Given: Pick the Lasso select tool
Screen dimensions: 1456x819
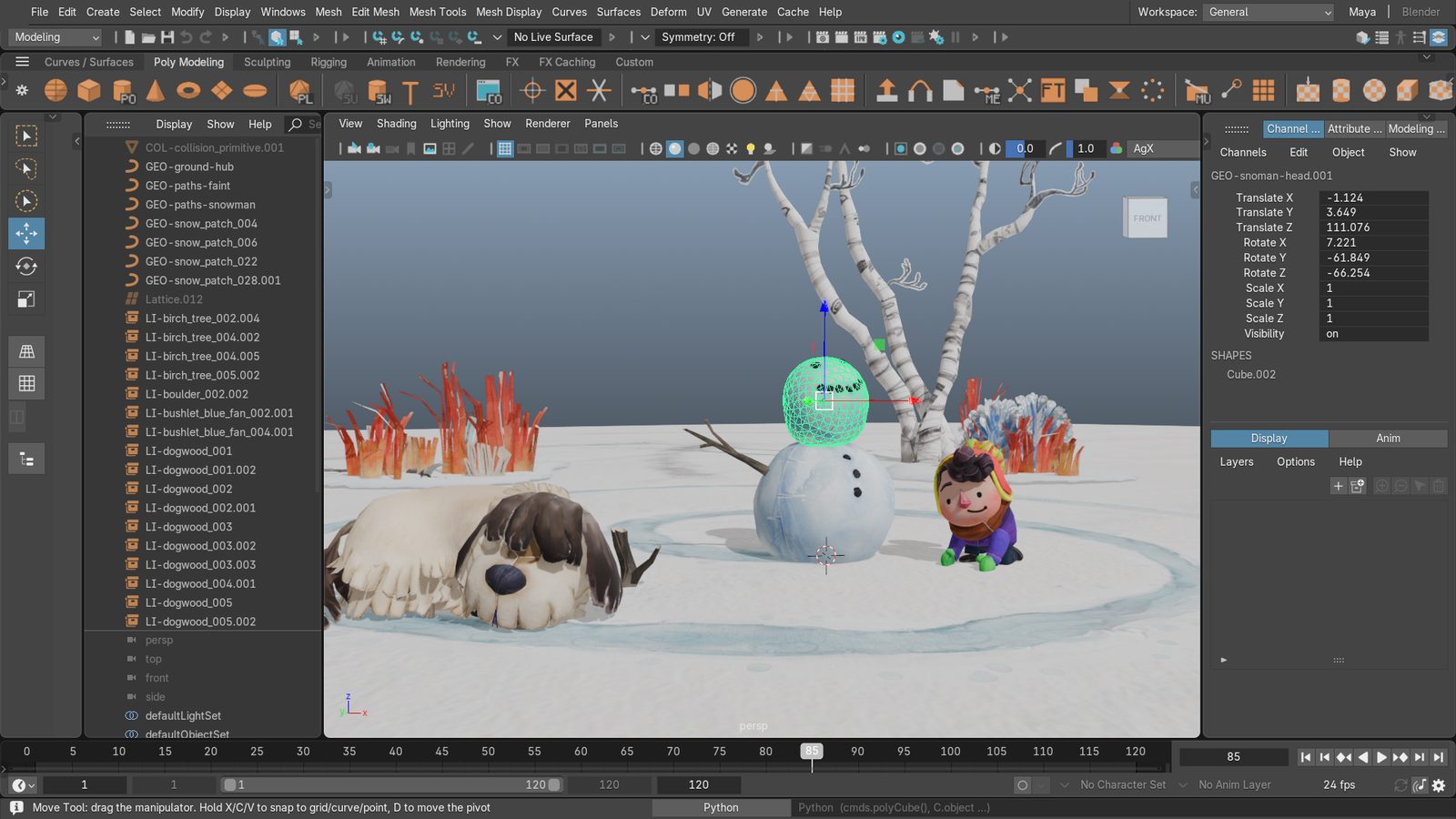Looking at the screenshot, I should click(x=26, y=168).
